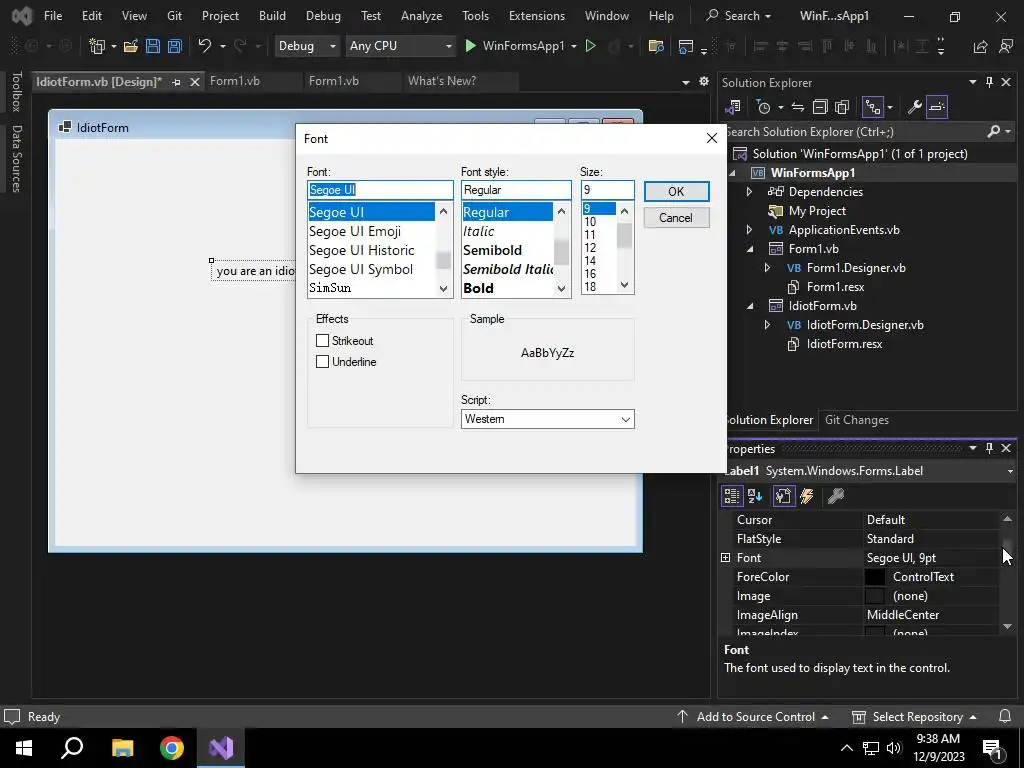Save the current file via toolbar icon
The height and width of the screenshot is (768, 1024).
153,46
